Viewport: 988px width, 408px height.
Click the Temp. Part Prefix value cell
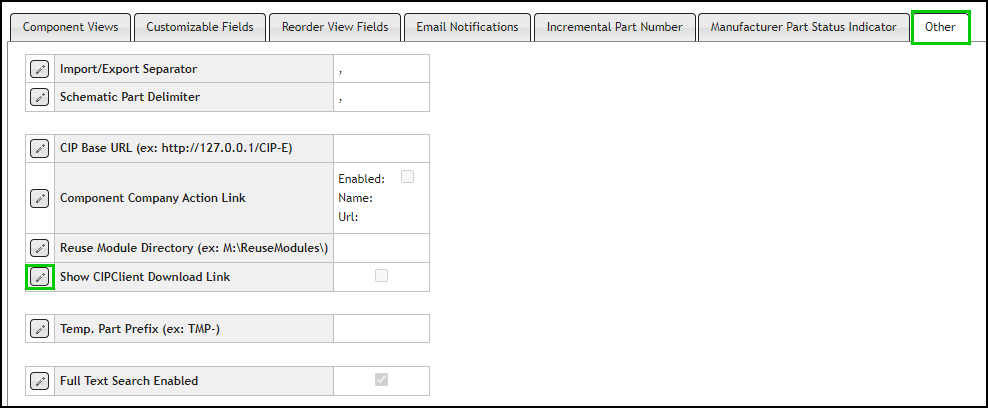click(x=381, y=329)
